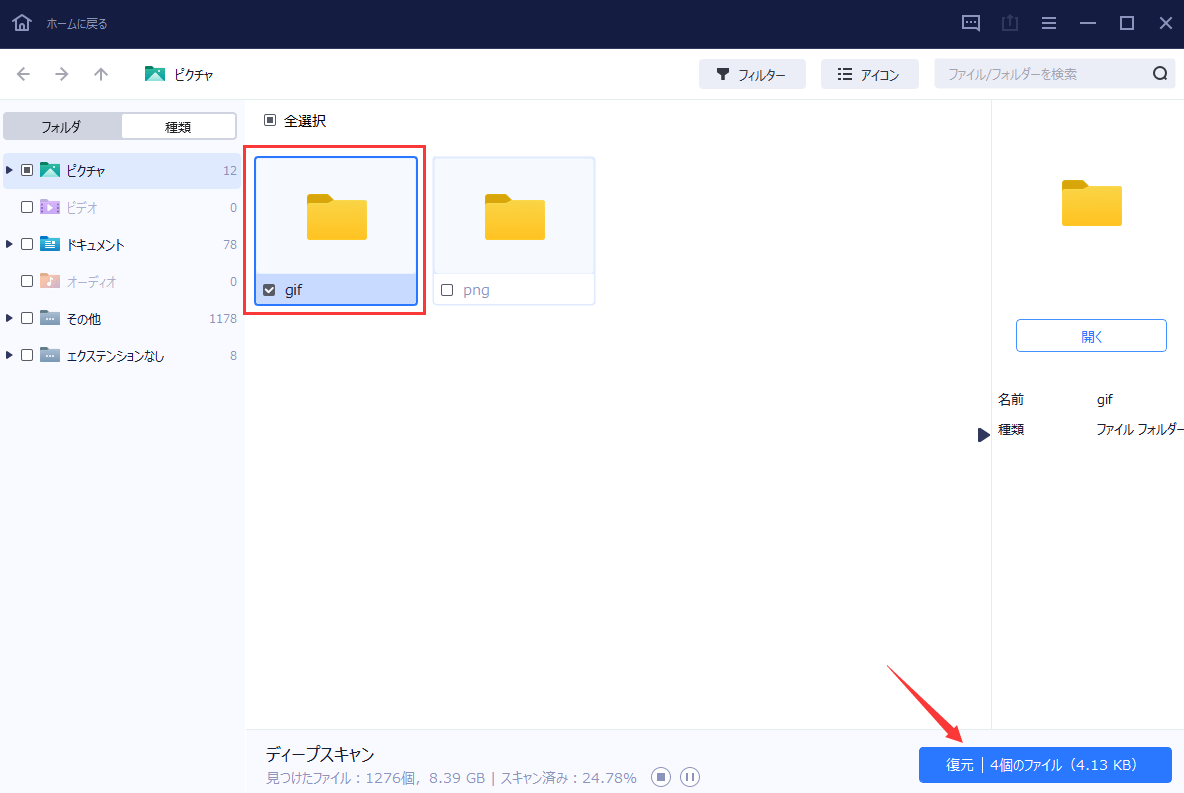Click the 1178 count for その他

tap(223, 318)
